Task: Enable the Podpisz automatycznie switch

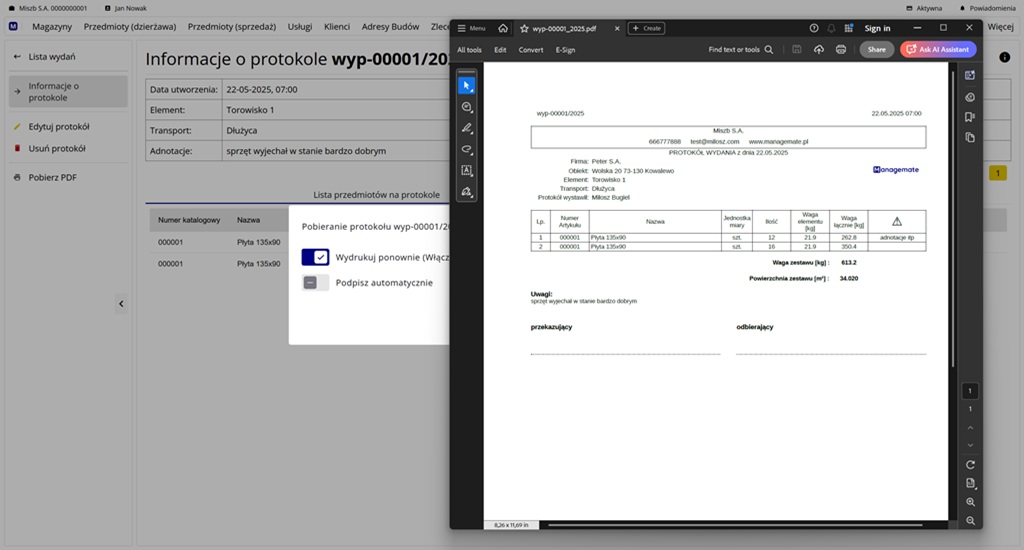Action: tap(315, 283)
